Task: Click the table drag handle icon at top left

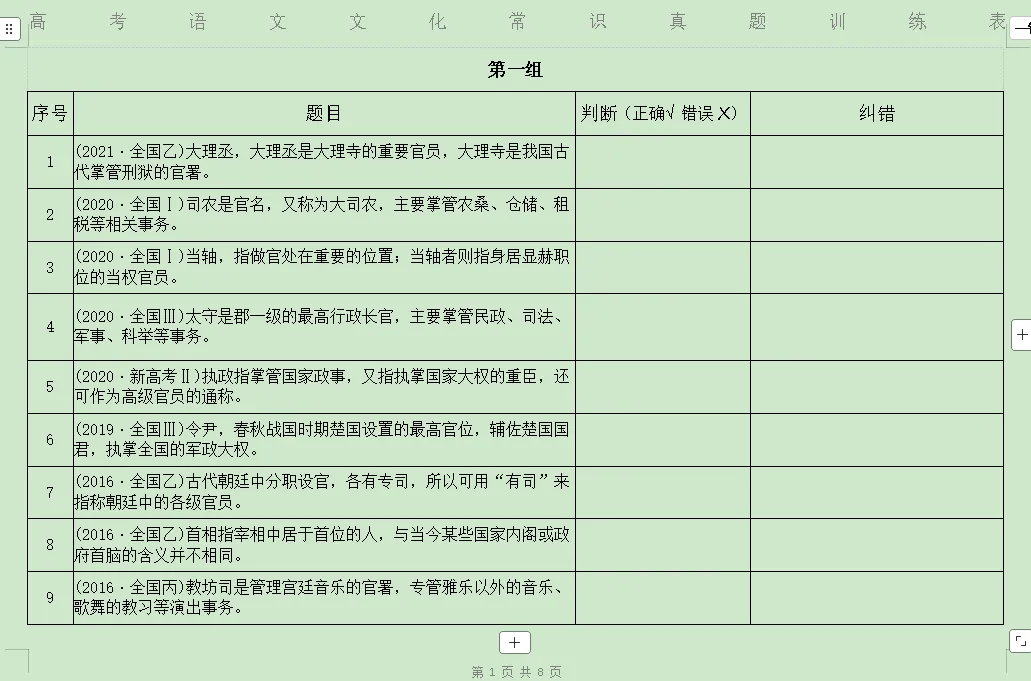Action: coord(10,28)
